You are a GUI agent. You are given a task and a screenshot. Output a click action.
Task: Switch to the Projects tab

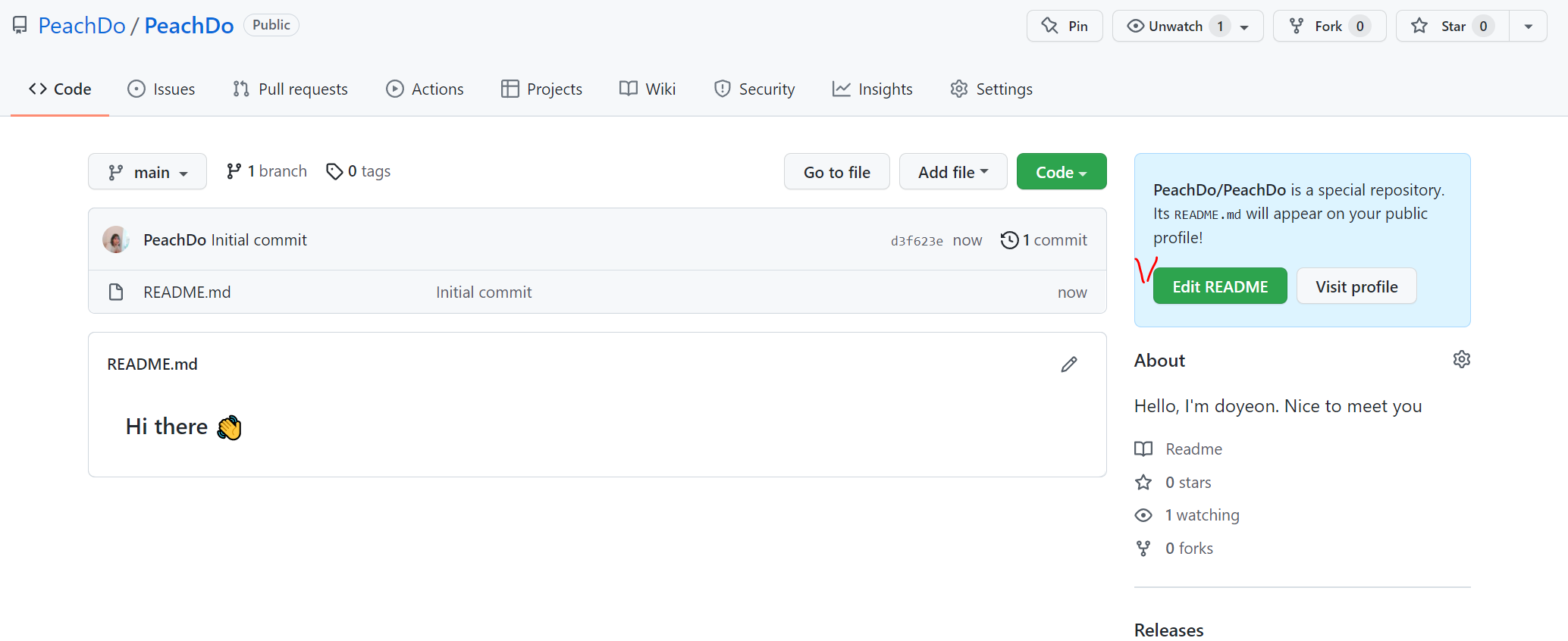[x=541, y=89]
